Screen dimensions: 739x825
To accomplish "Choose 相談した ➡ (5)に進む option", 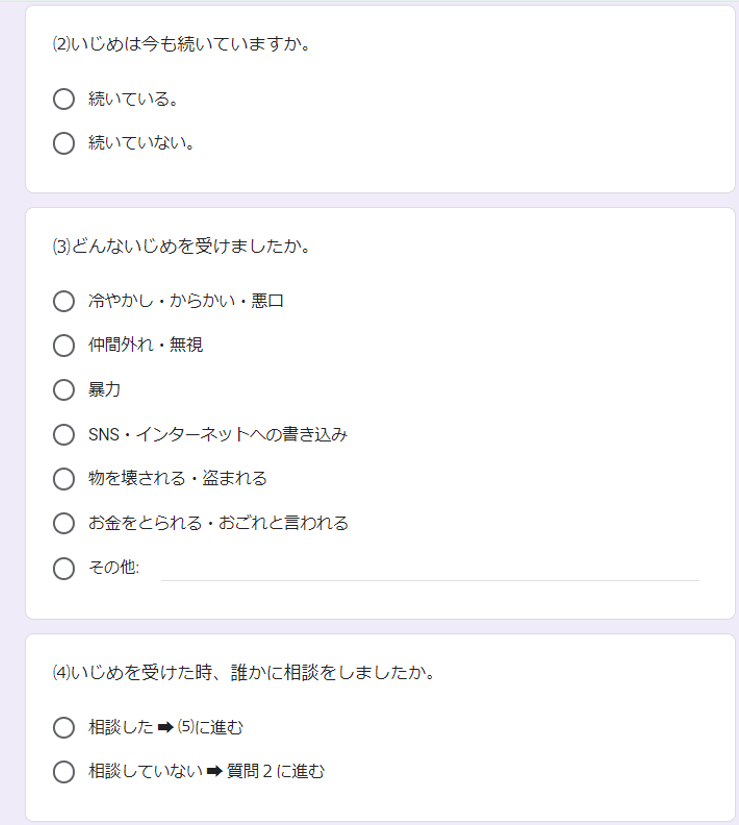I will (x=64, y=727).
